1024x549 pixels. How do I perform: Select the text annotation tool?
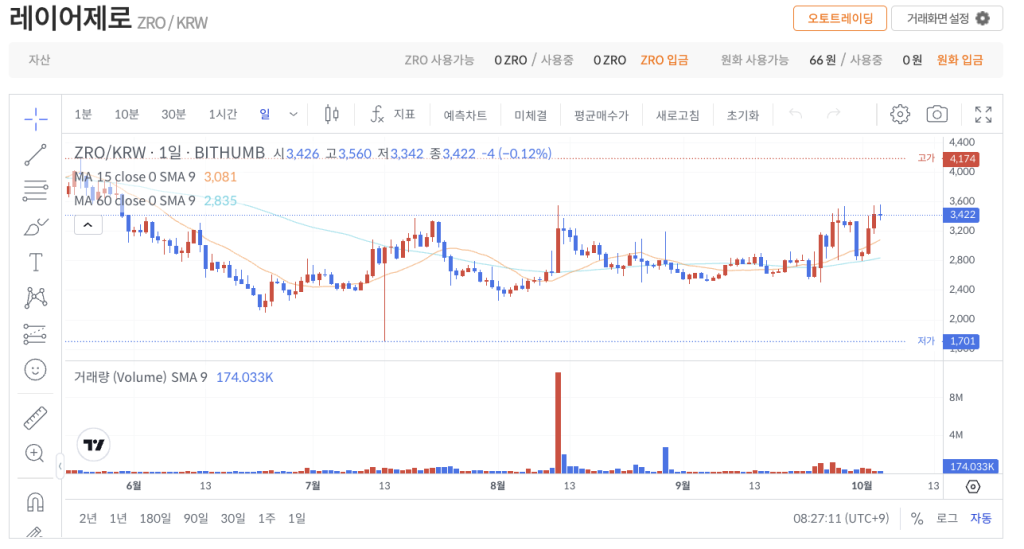tap(36, 262)
